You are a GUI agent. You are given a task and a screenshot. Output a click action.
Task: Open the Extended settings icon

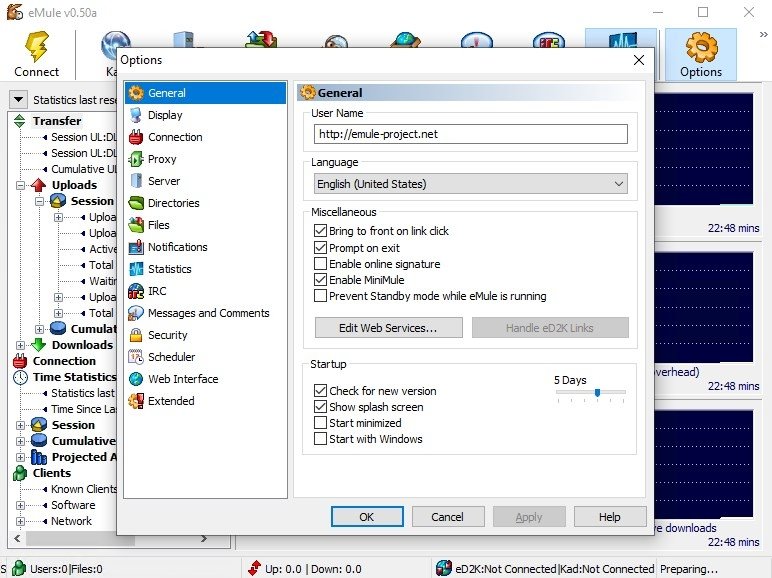coord(136,401)
